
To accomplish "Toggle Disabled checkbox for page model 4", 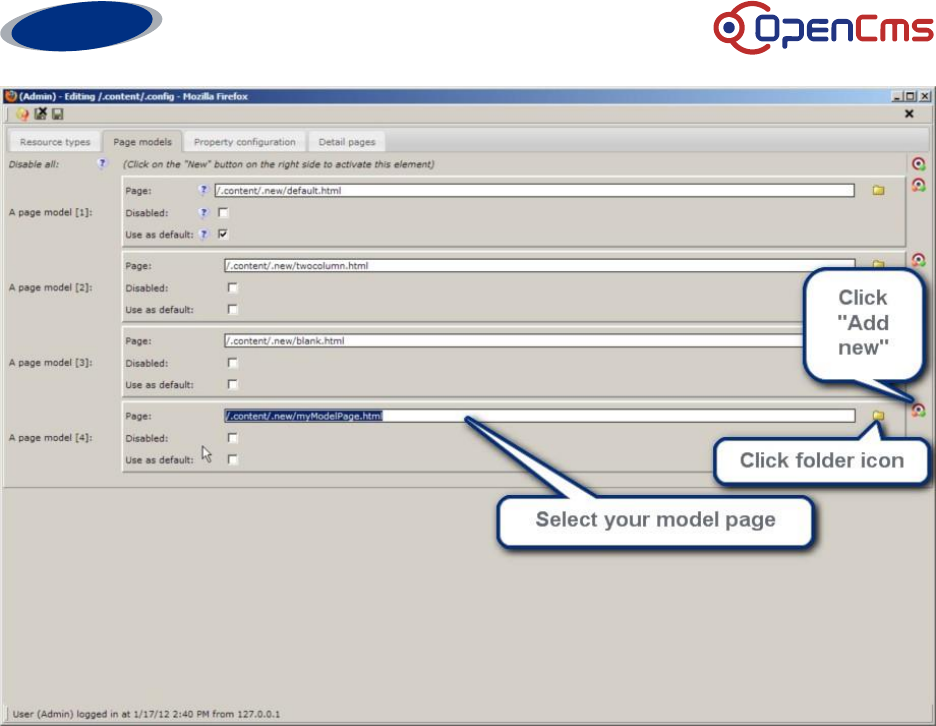I will pos(233,438).
